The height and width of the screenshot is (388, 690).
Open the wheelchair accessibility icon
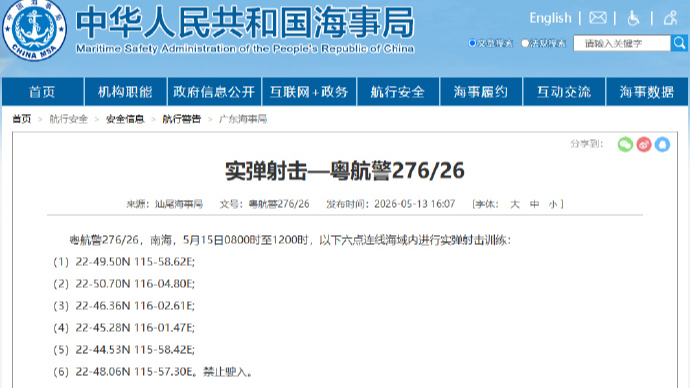633,18
